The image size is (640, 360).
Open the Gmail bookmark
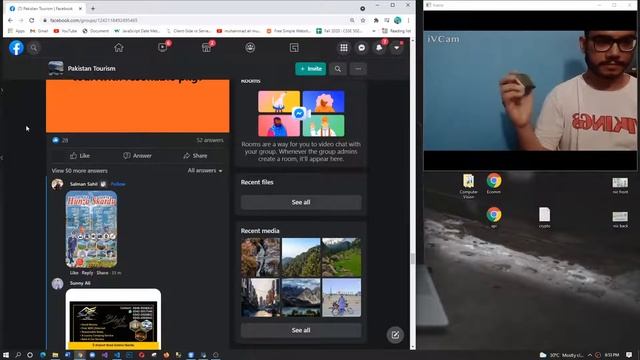39,31
